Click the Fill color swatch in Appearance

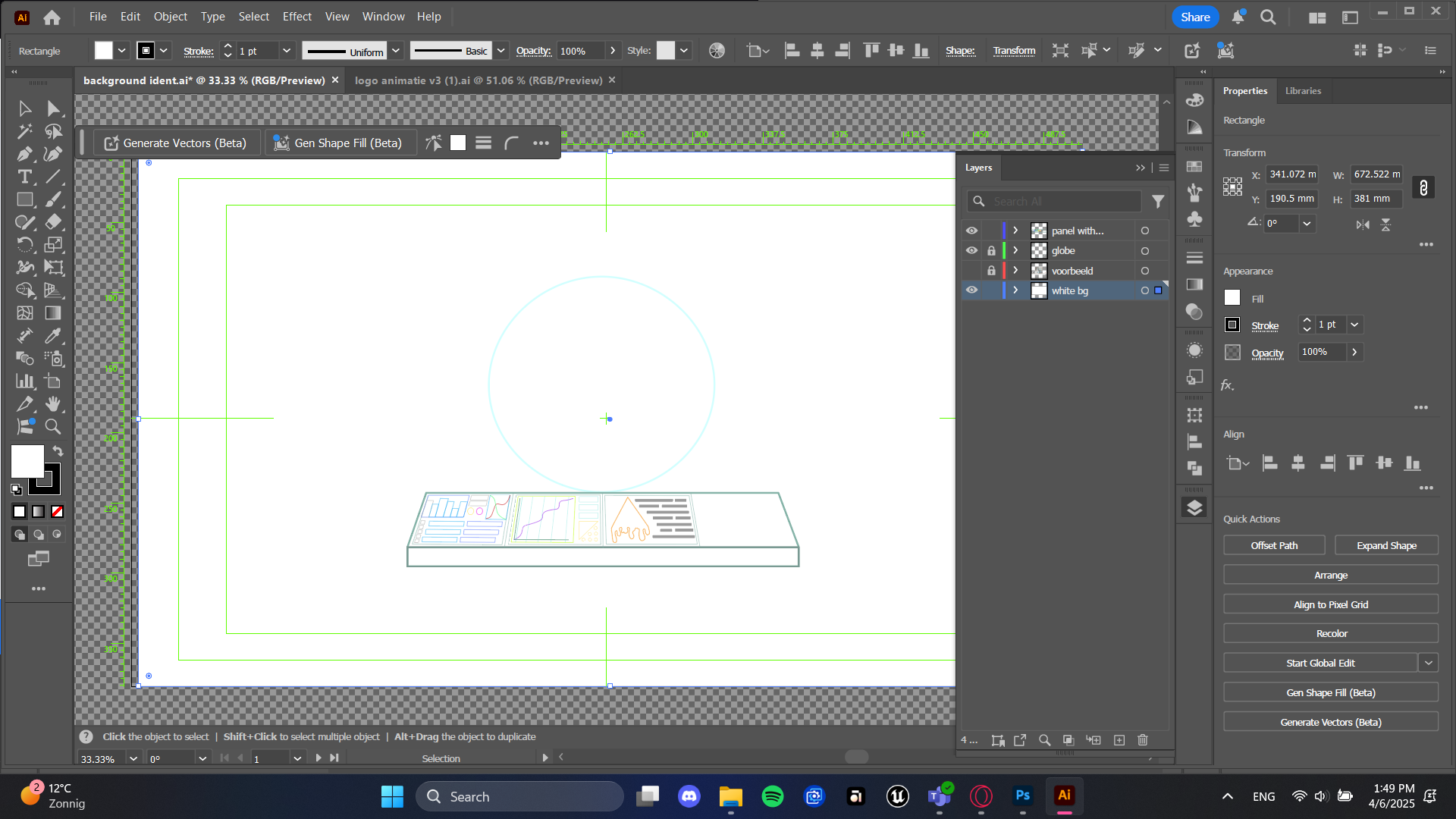point(1232,299)
